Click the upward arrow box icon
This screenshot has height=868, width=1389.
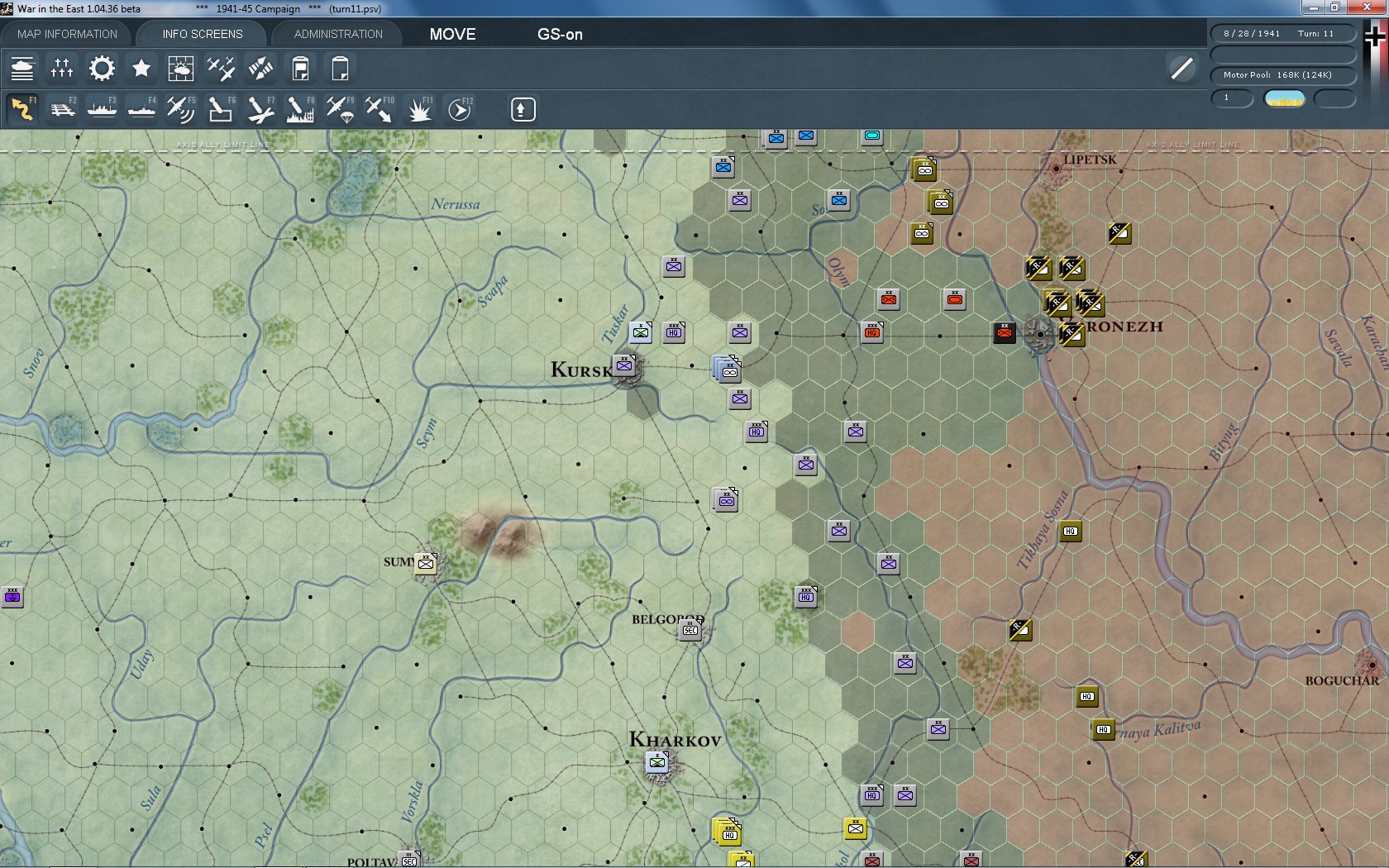tap(523, 109)
